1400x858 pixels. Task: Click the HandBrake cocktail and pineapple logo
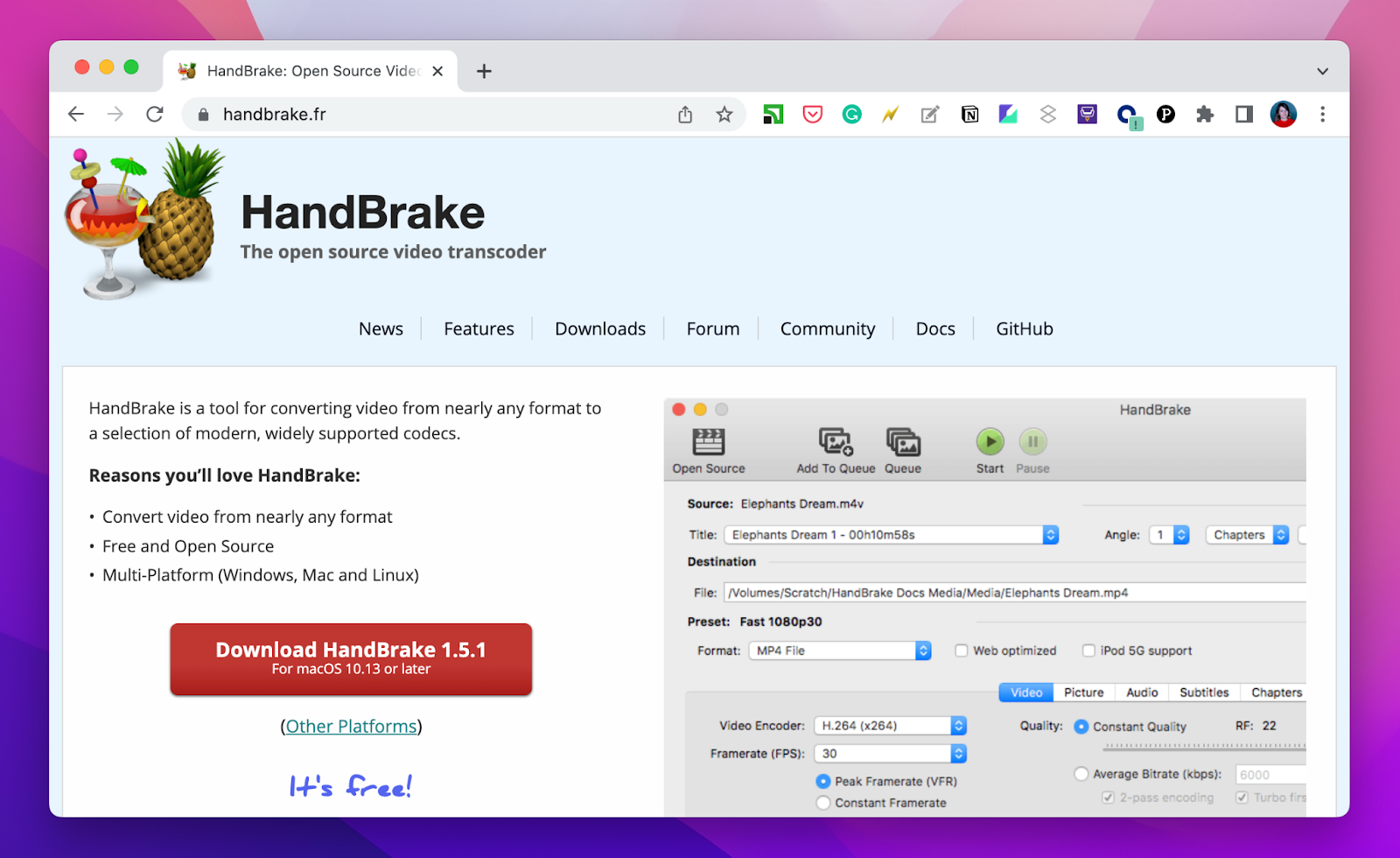pyautogui.click(x=144, y=219)
